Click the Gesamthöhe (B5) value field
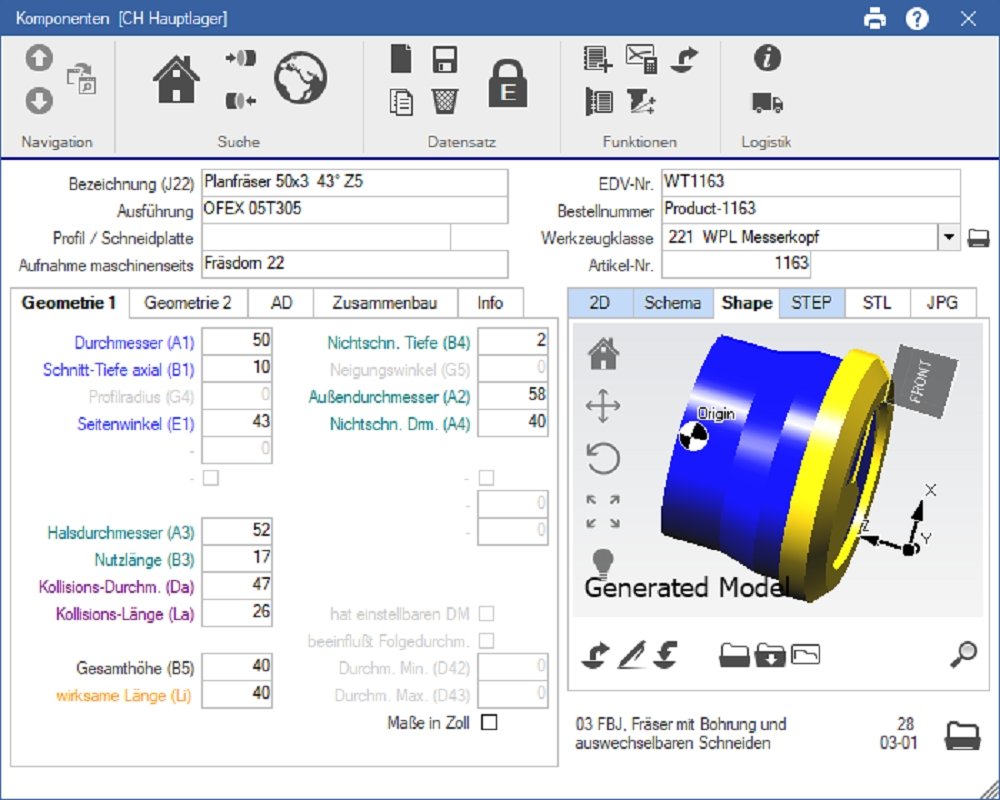Image resolution: width=1000 pixels, height=800 pixels. click(x=237, y=667)
